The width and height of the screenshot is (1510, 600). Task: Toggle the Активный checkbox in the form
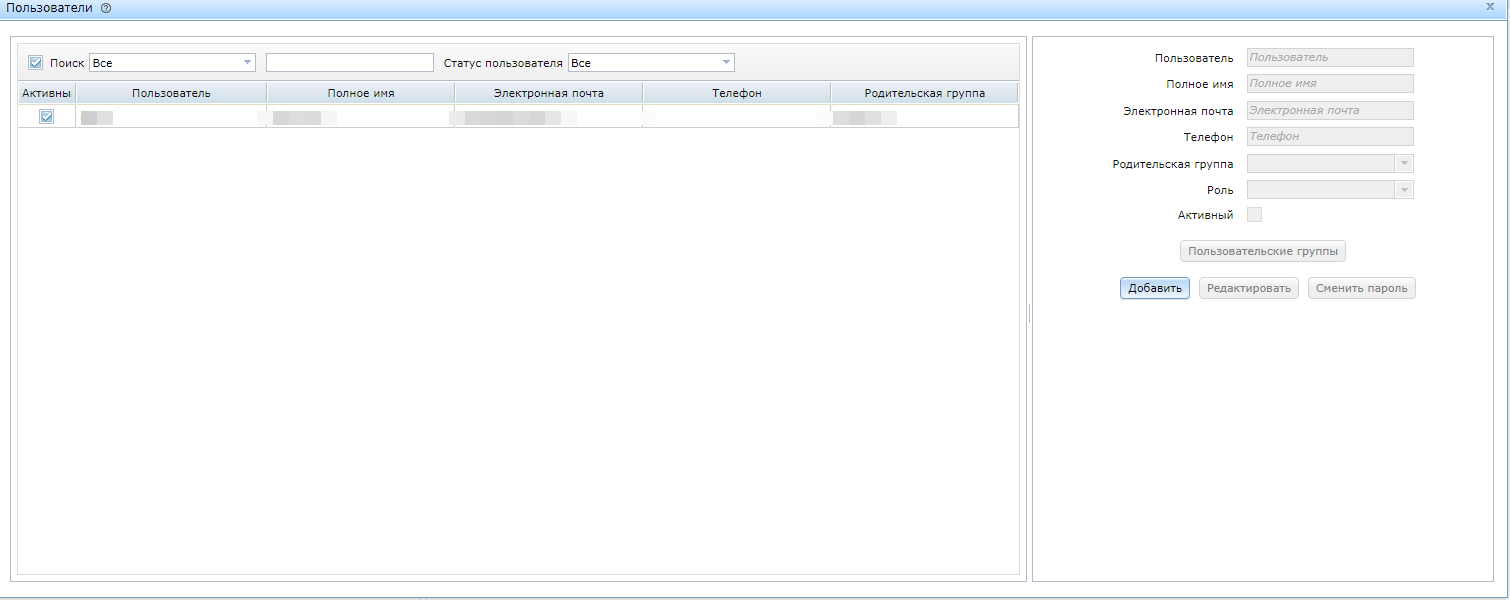pyautogui.click(x=1254, y=214)
